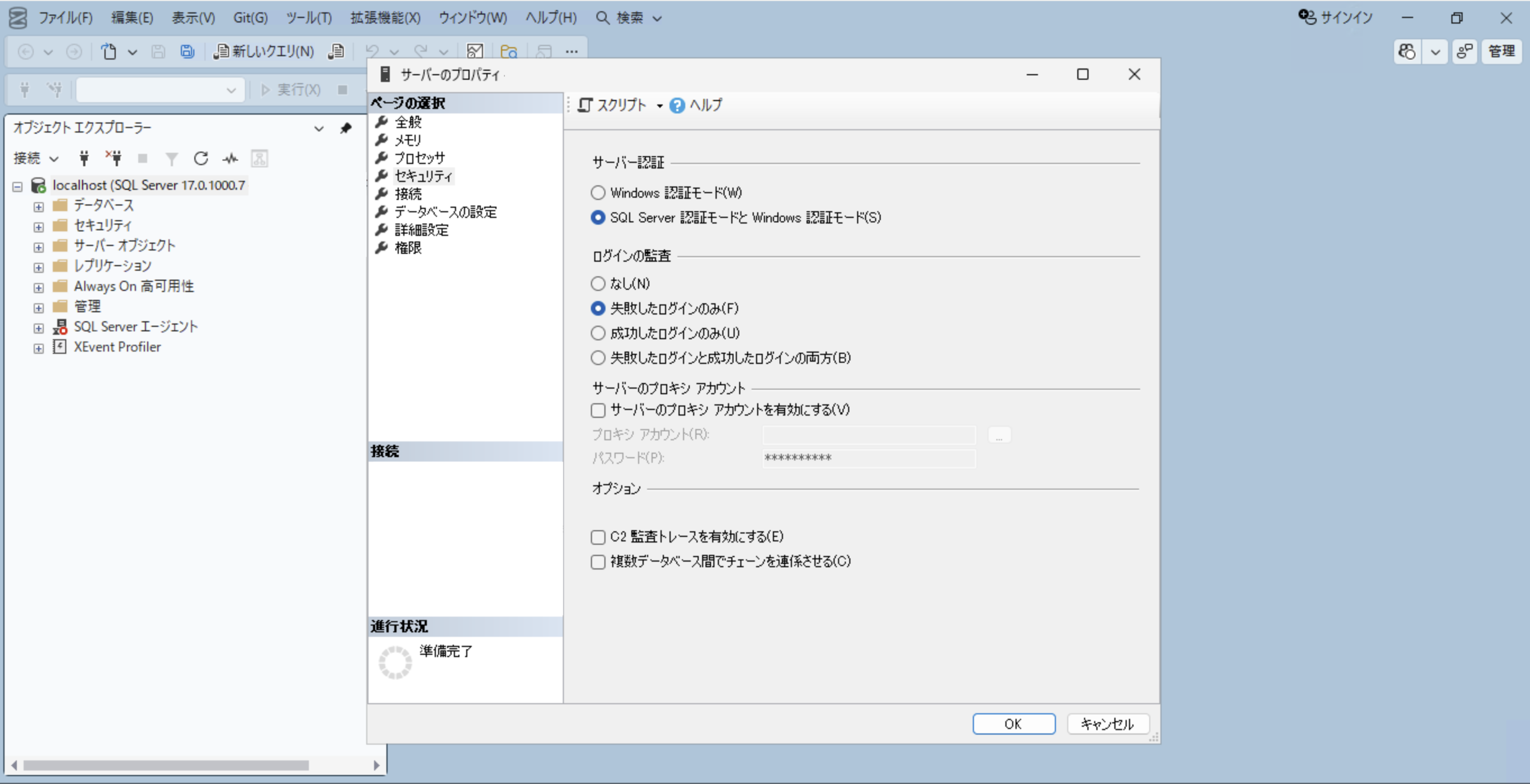Image resolution: width=1530 pixels, height=784 pixels.
Task: Refresh the Object Explorer tree
Action: 201,158
